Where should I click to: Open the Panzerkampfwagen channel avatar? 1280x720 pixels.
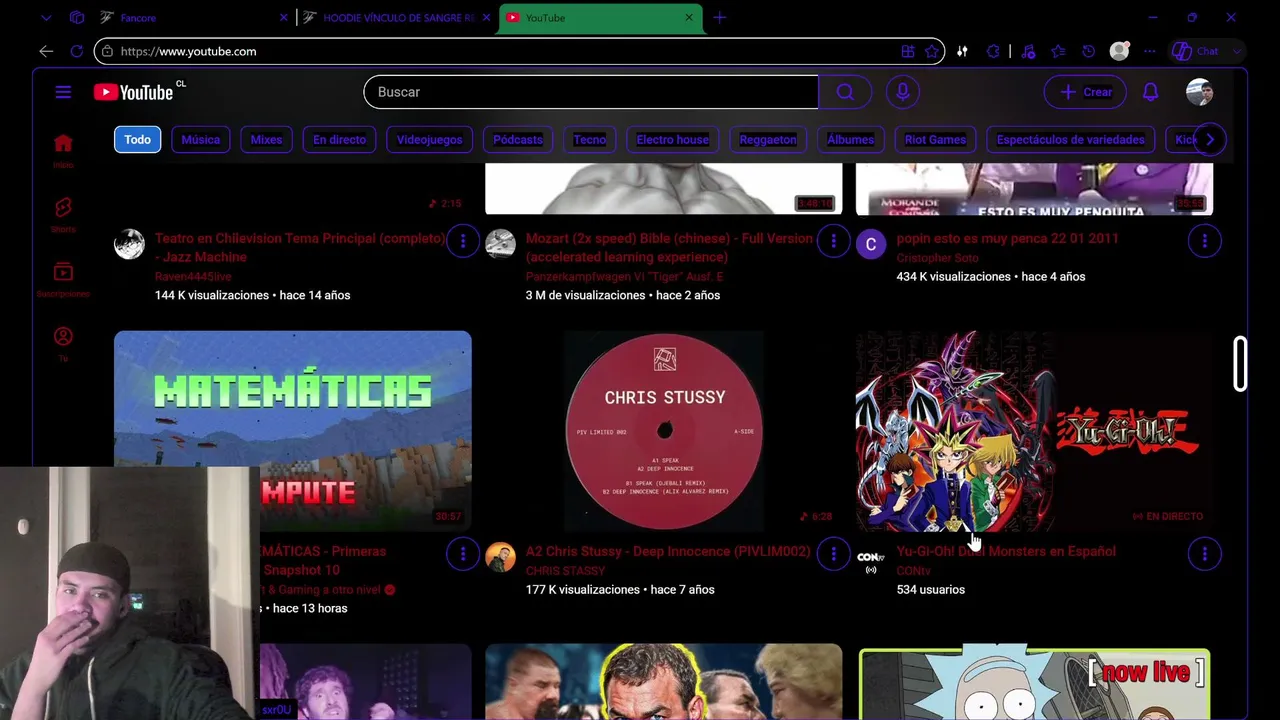(x=500, y=243)
